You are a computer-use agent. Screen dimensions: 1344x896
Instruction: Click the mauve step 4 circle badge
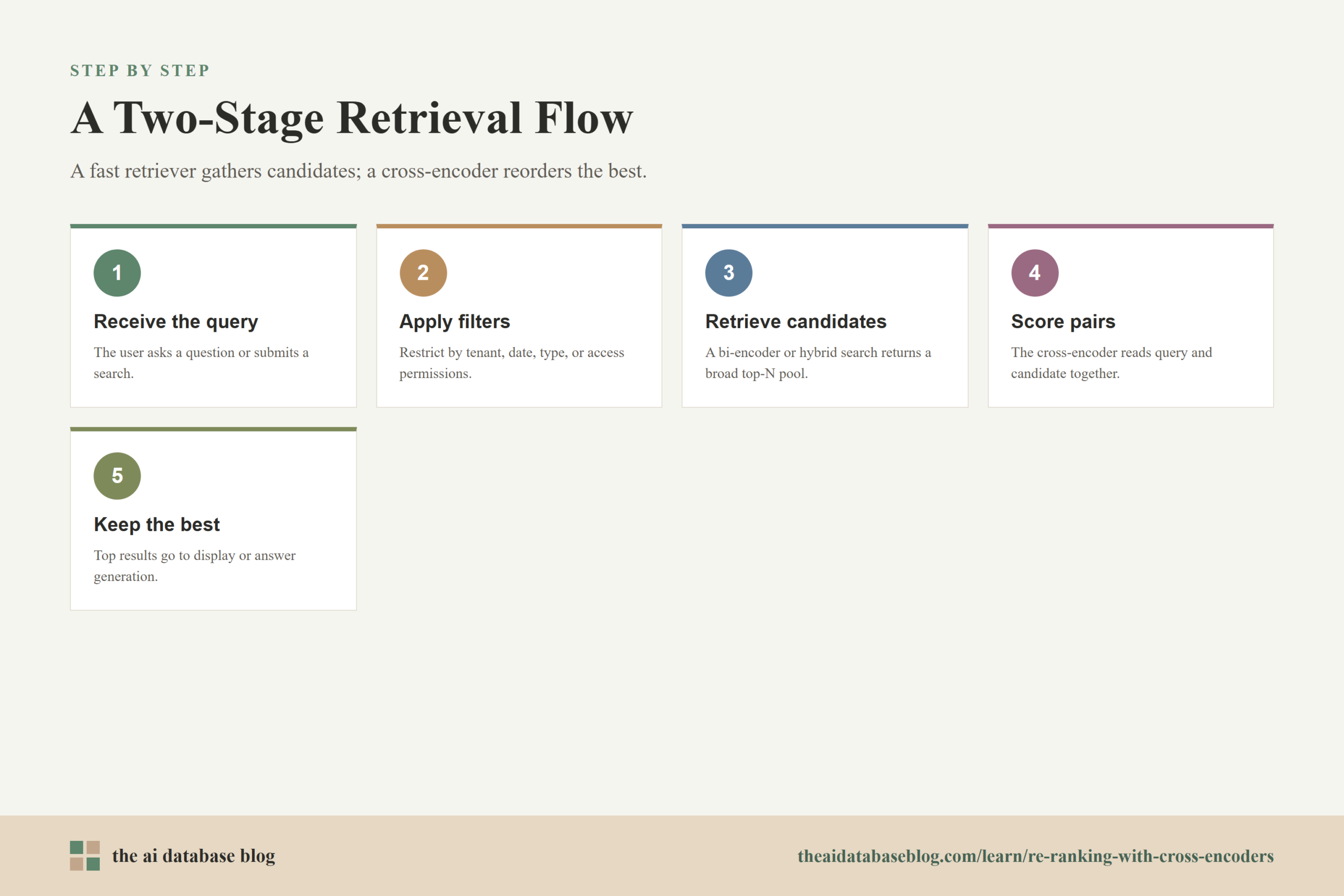pos(1035,272)
